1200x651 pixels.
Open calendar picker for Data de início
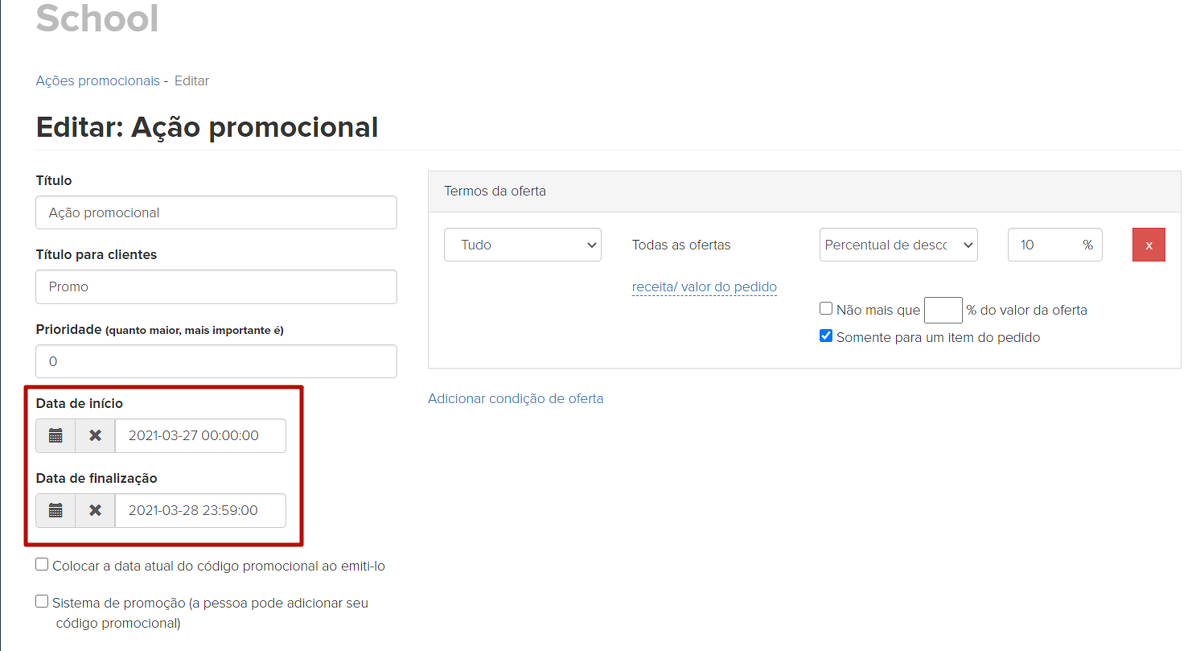point(56,436)
